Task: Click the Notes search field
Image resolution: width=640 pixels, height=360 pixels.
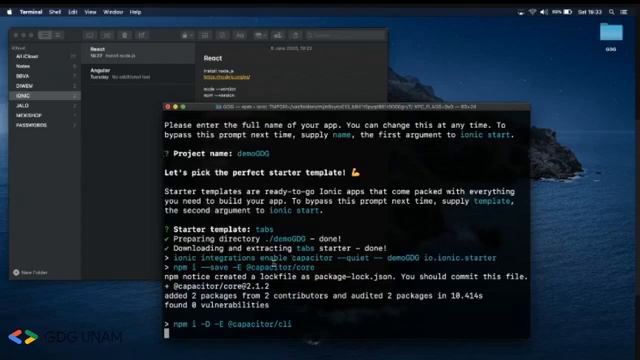Action: pos(345,36)
